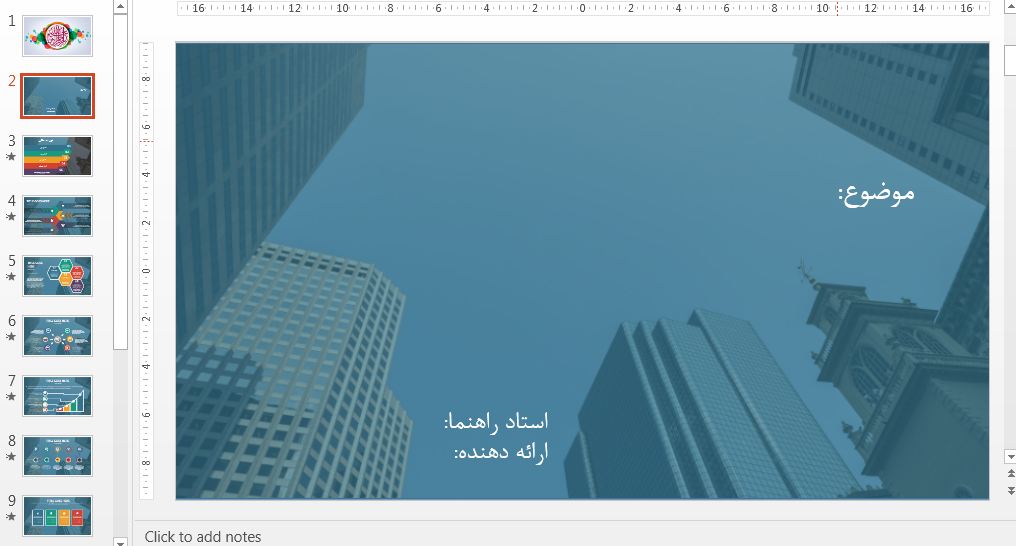This screenshot has height=546, width=1016.
Task: Click the 'ارائه دهنده:' text line
Action: [501, 451]
